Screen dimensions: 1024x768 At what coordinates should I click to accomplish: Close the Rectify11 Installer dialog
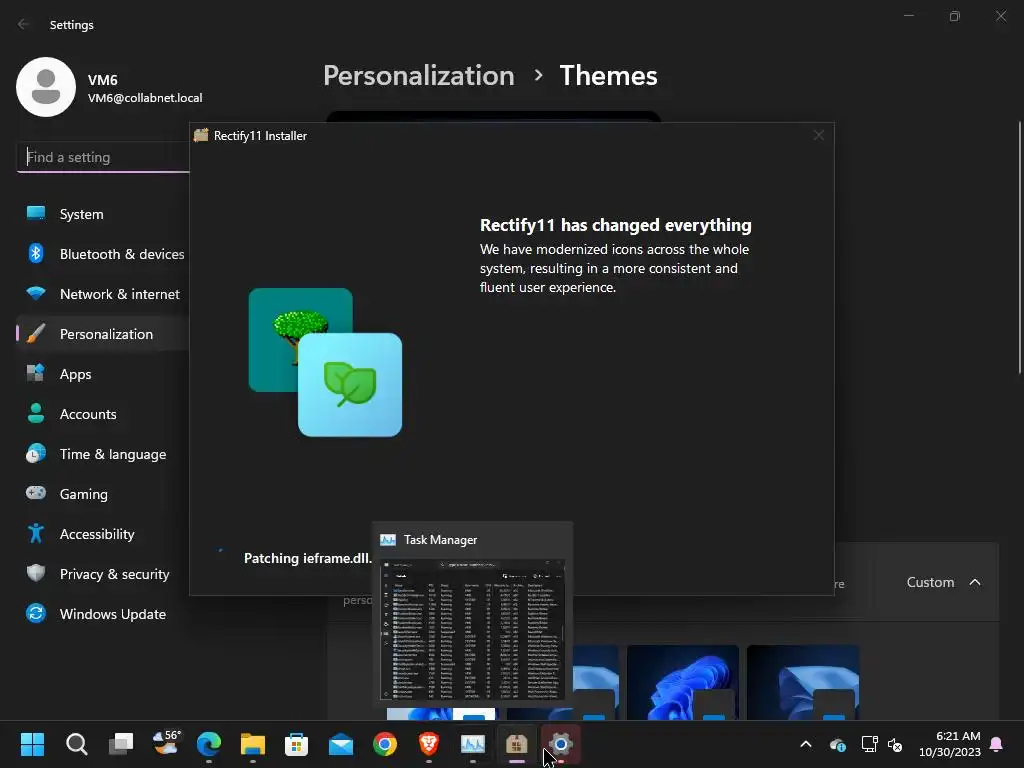click(x=818, y=135)
